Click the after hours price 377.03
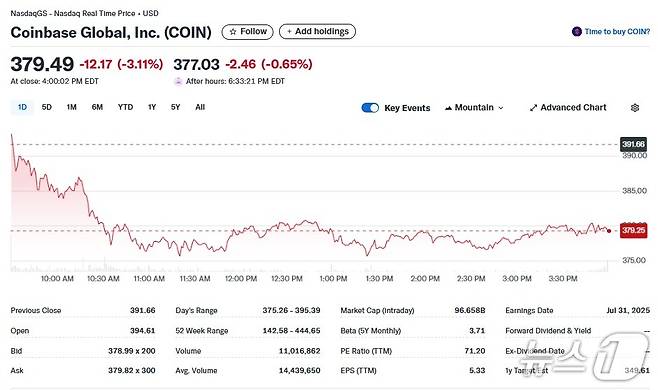Viewport: 658px width, 390px height. coord(196,65)
